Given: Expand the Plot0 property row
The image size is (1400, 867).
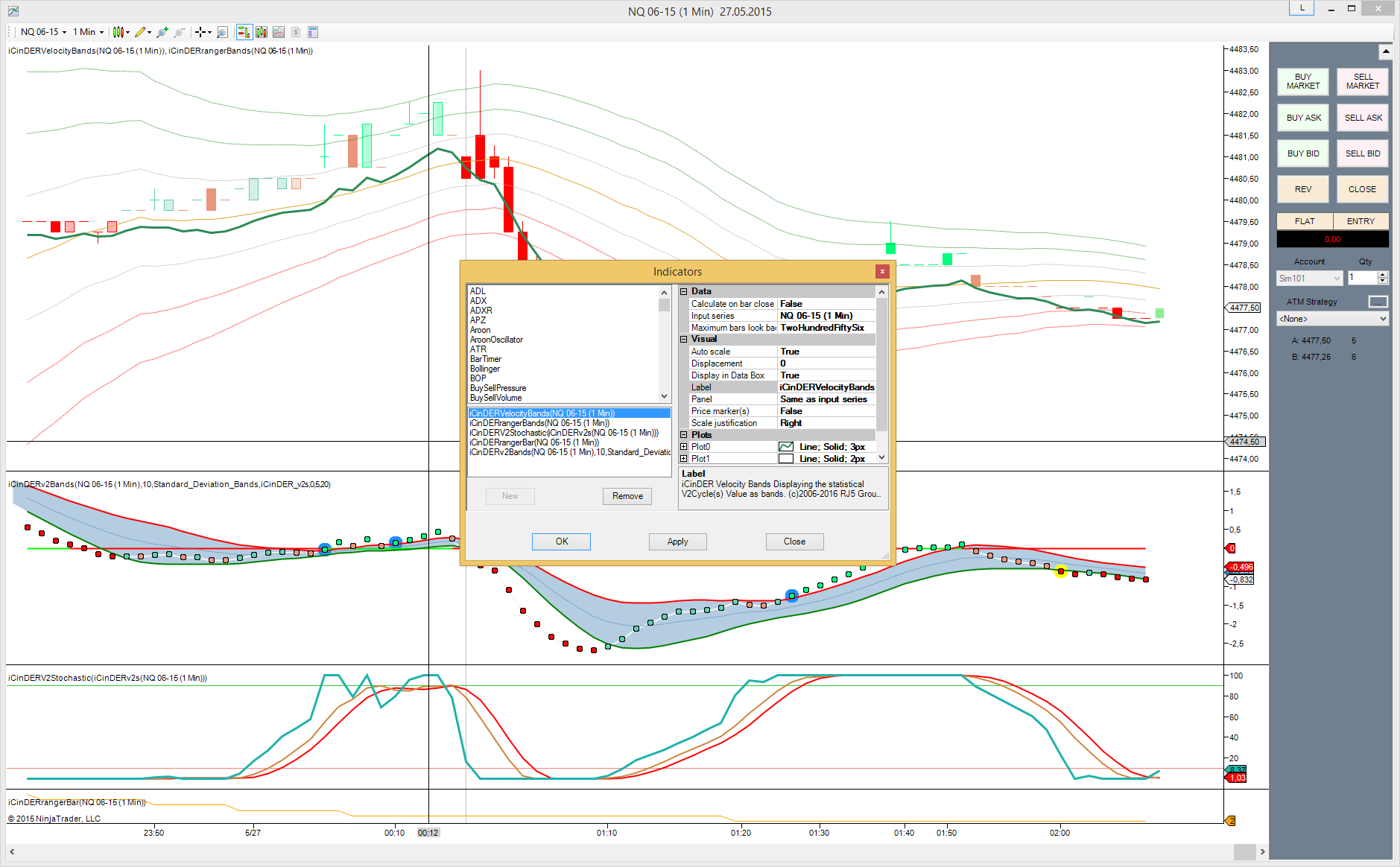Looking at the screenshot, I should pyautogui.click(x=684, y=447).
